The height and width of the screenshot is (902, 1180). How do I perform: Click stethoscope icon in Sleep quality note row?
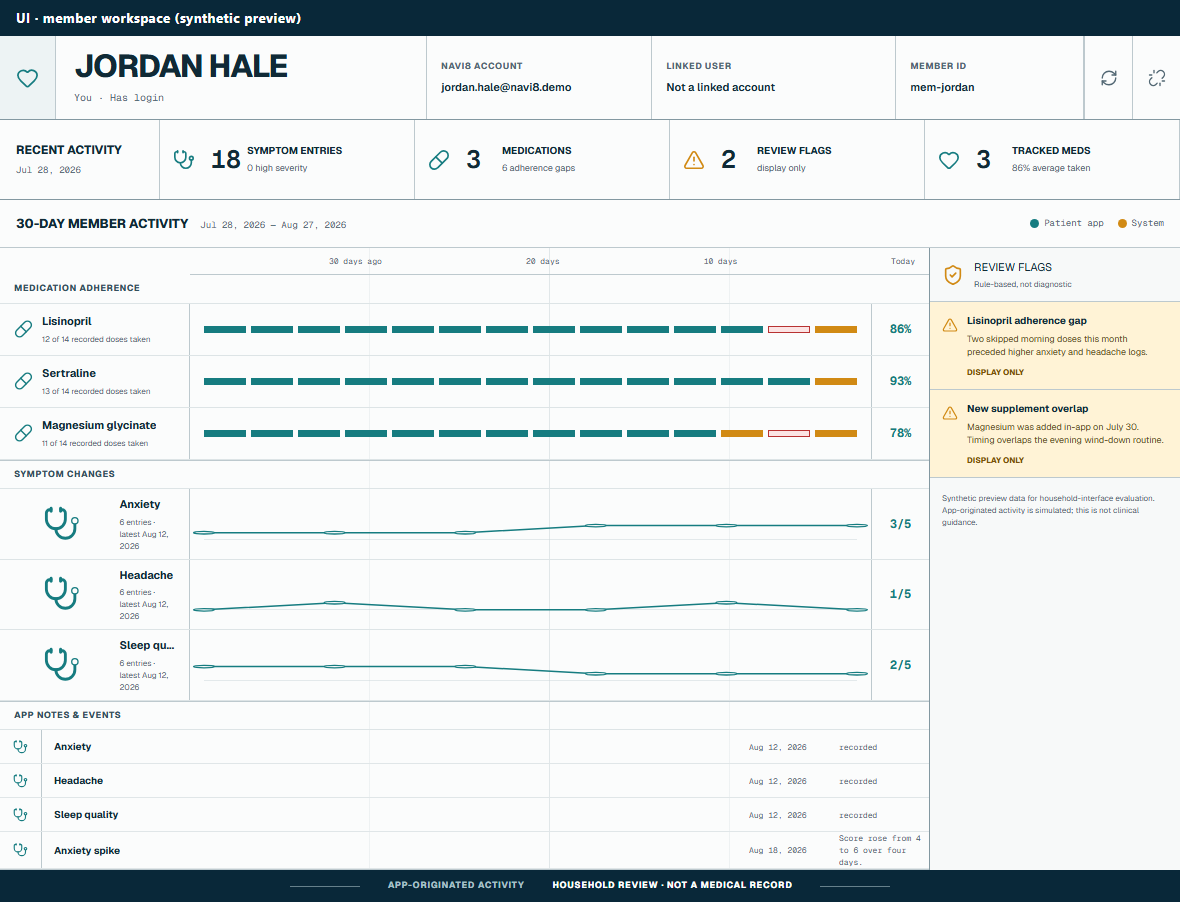click(x=21, y=815)
